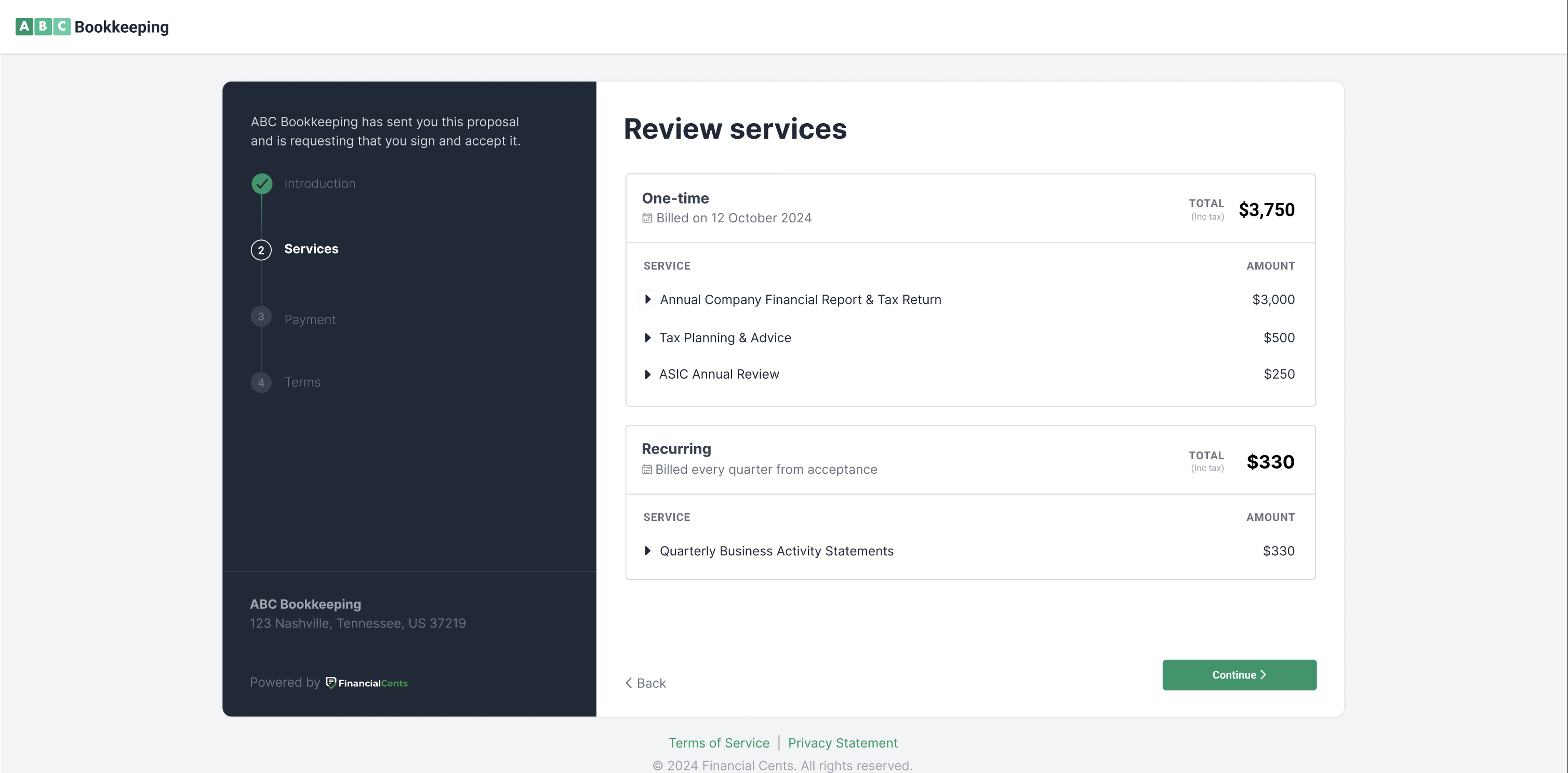
Task: Jump to the Payment step
Action: pyautogui.click(x=310, y=319)
